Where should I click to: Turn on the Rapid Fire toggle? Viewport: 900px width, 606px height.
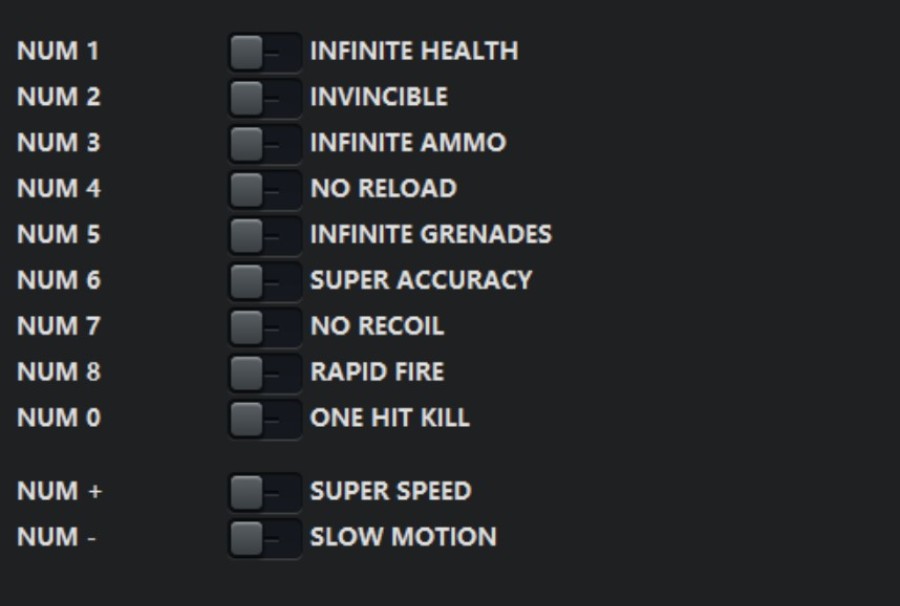(264, 373)
